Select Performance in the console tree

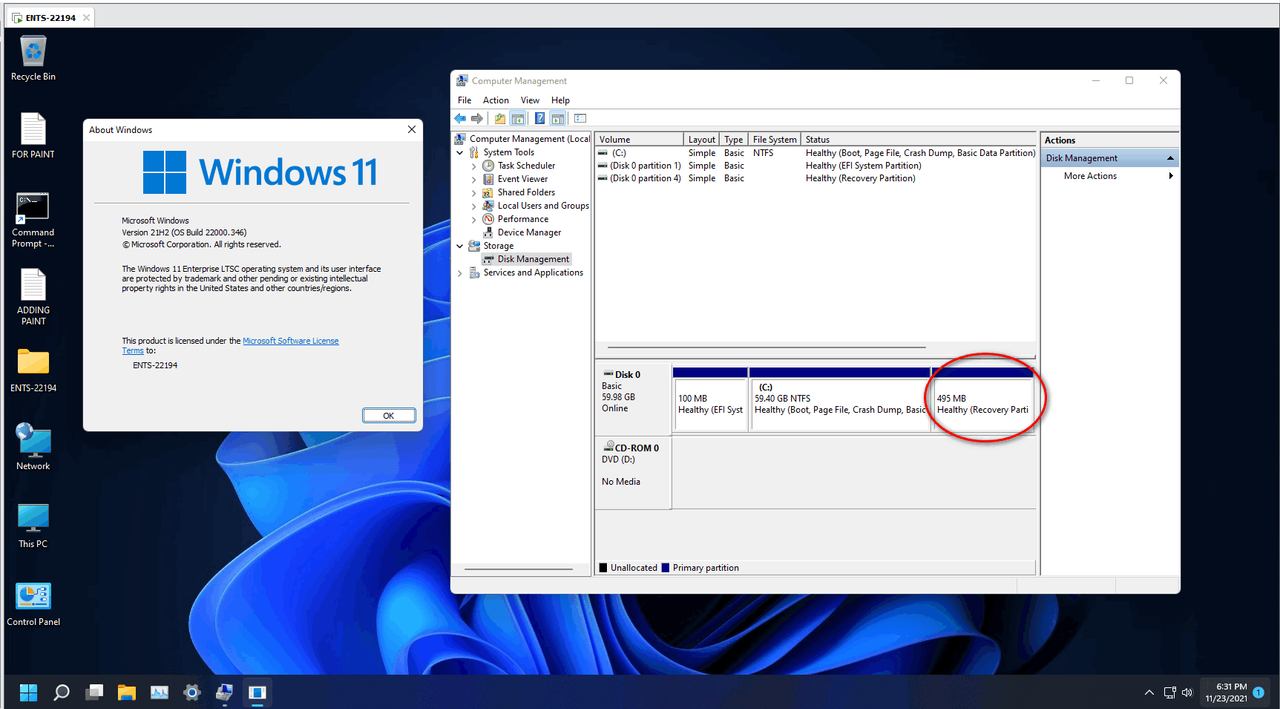(523, 219)
